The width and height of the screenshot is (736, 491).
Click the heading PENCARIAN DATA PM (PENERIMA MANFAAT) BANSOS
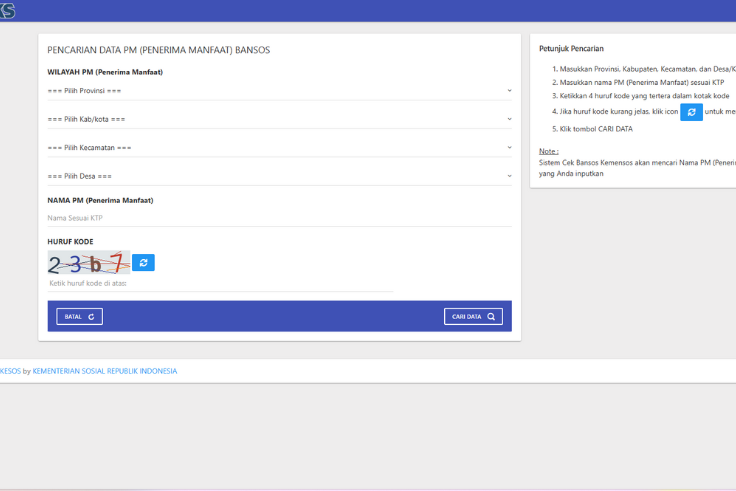click(x=159, y=50)
